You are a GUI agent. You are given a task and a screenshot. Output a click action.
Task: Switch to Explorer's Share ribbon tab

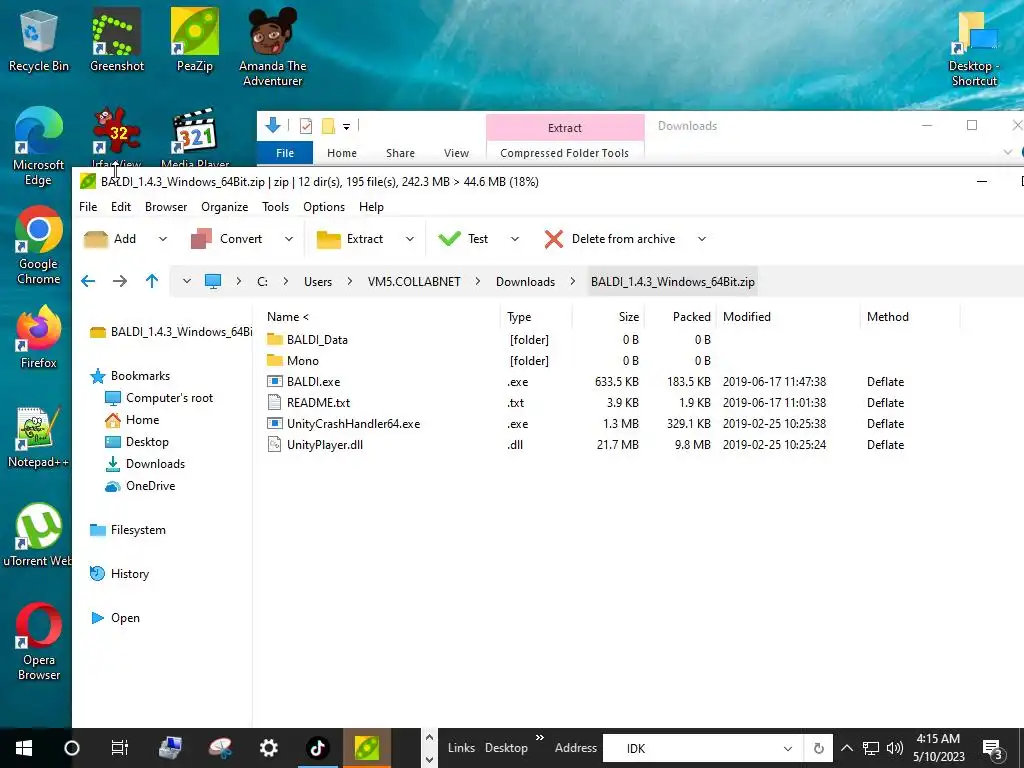400,153
